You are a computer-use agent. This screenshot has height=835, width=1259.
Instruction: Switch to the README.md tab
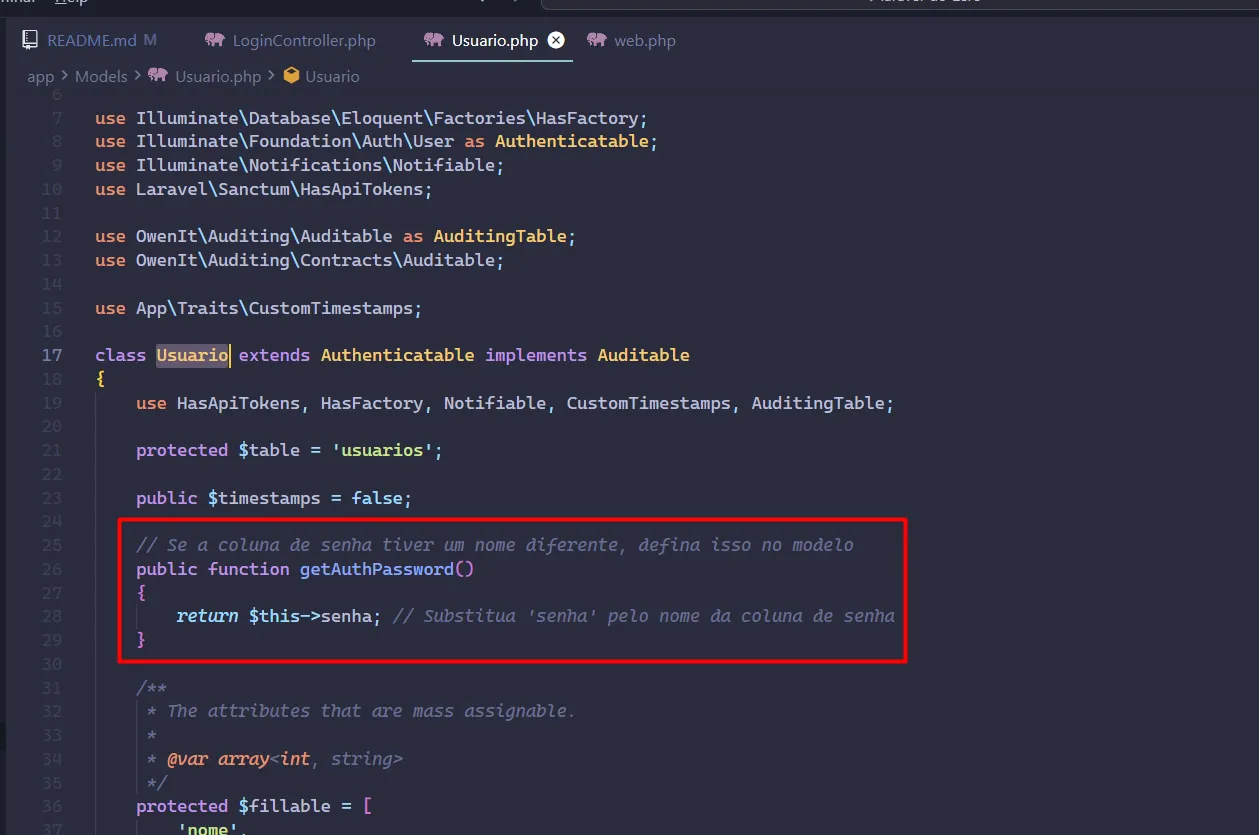point(90,40)
